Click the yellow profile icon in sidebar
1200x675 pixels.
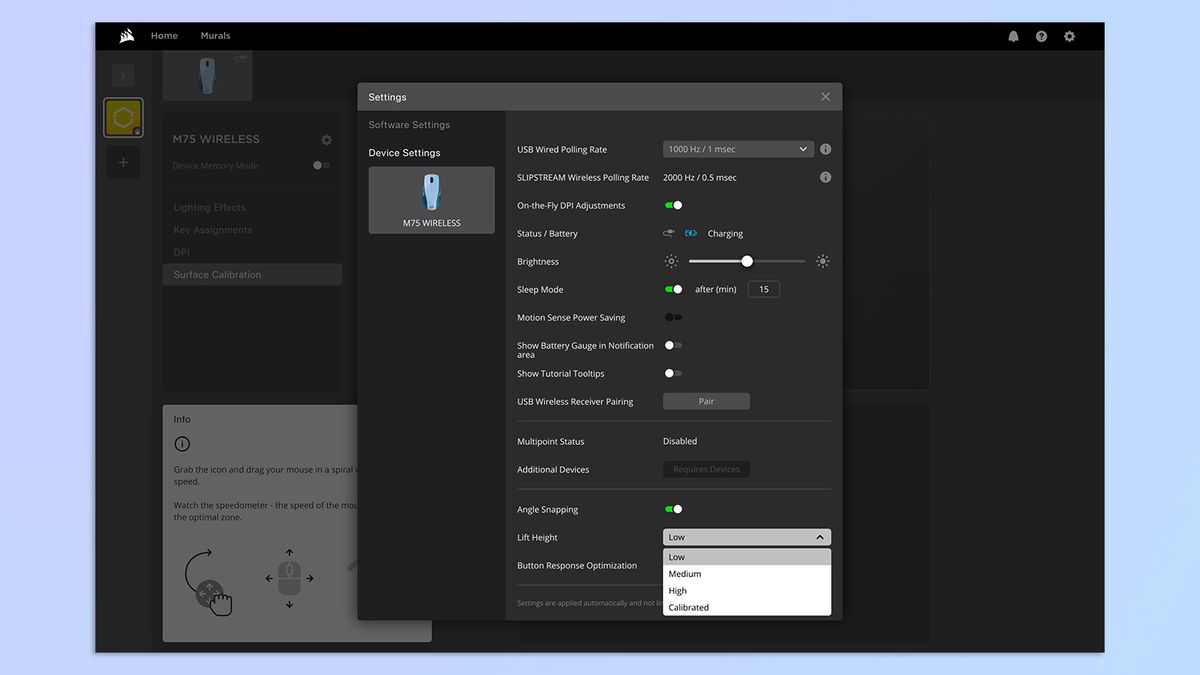(x=123, y=118)
